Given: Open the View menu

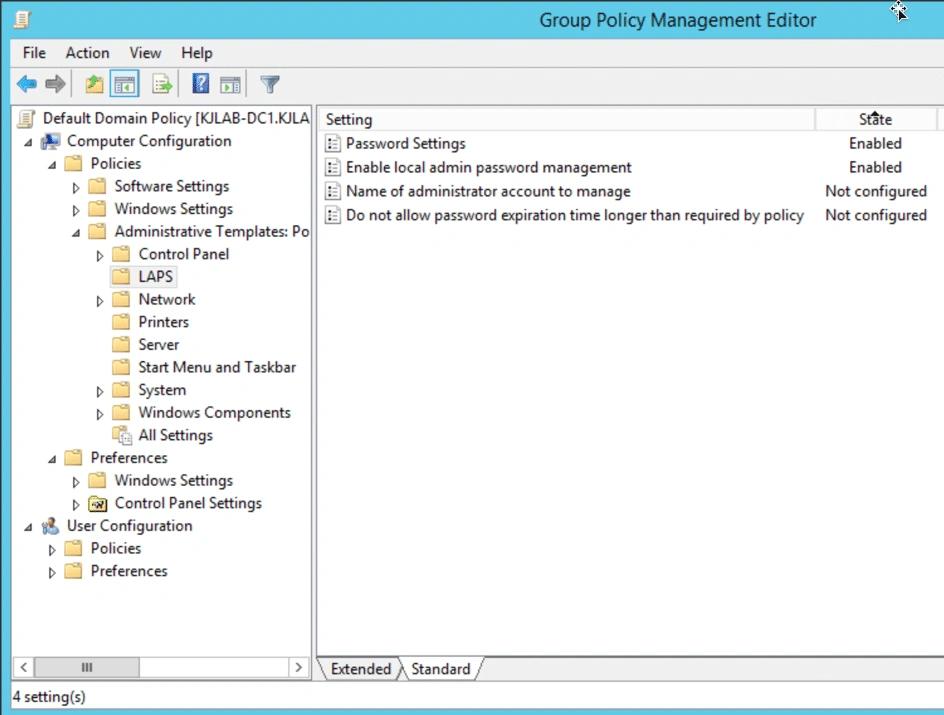Looking at the screenshot, I should tap(145, 53).
